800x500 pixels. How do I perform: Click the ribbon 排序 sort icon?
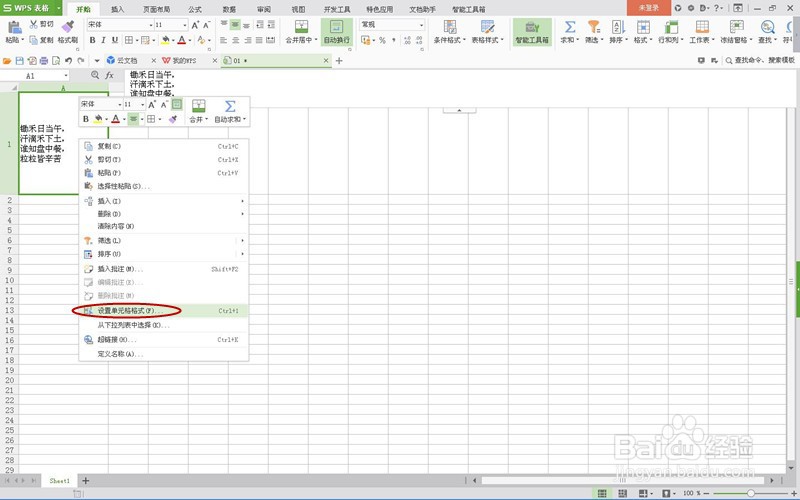point(618,27)
